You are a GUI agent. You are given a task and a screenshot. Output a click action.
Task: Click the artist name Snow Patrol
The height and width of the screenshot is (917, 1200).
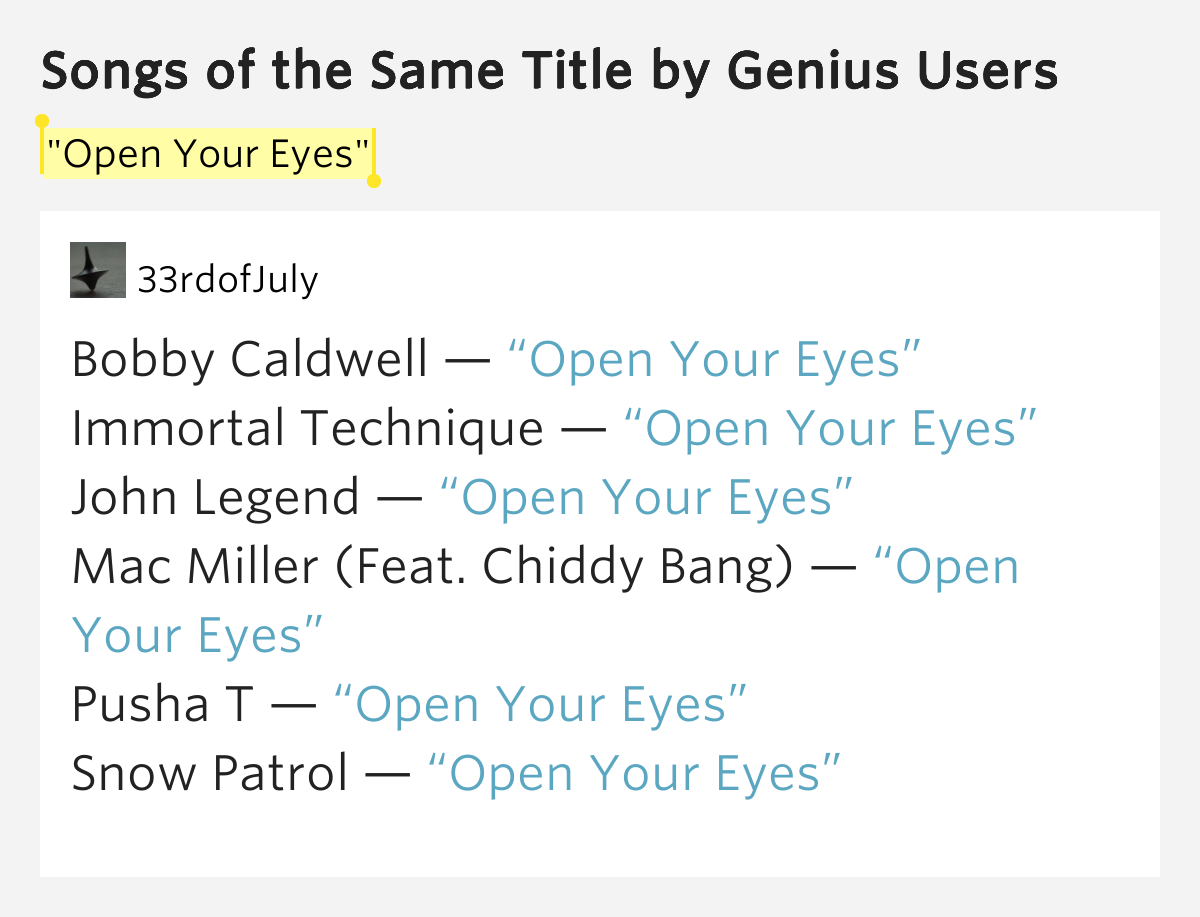pyautogui.click(x=210, y=773)
